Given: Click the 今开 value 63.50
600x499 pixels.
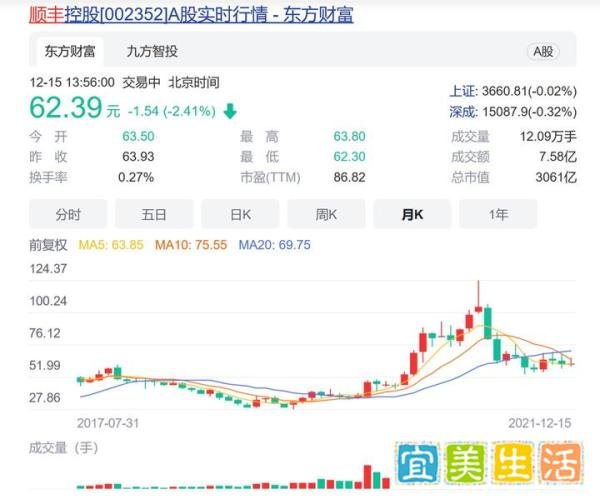Looking at the screenshot, I should click(138, 136).
